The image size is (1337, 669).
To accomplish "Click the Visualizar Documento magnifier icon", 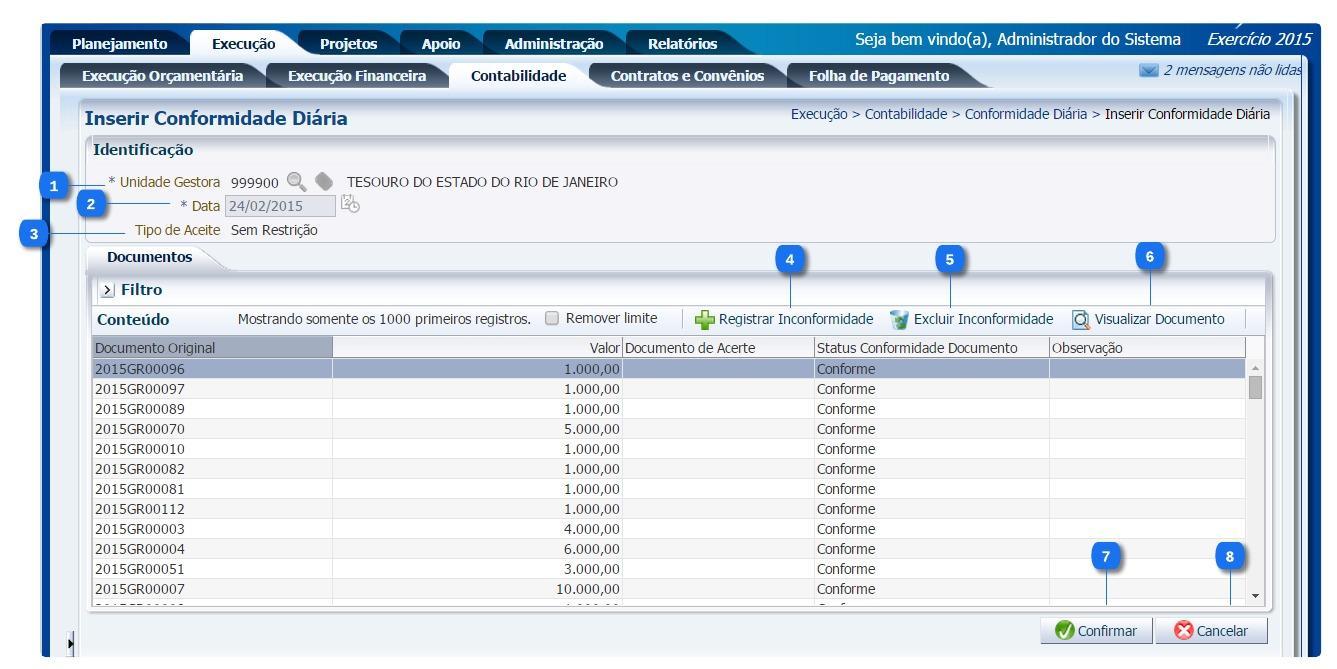I will coord(1081,320).
